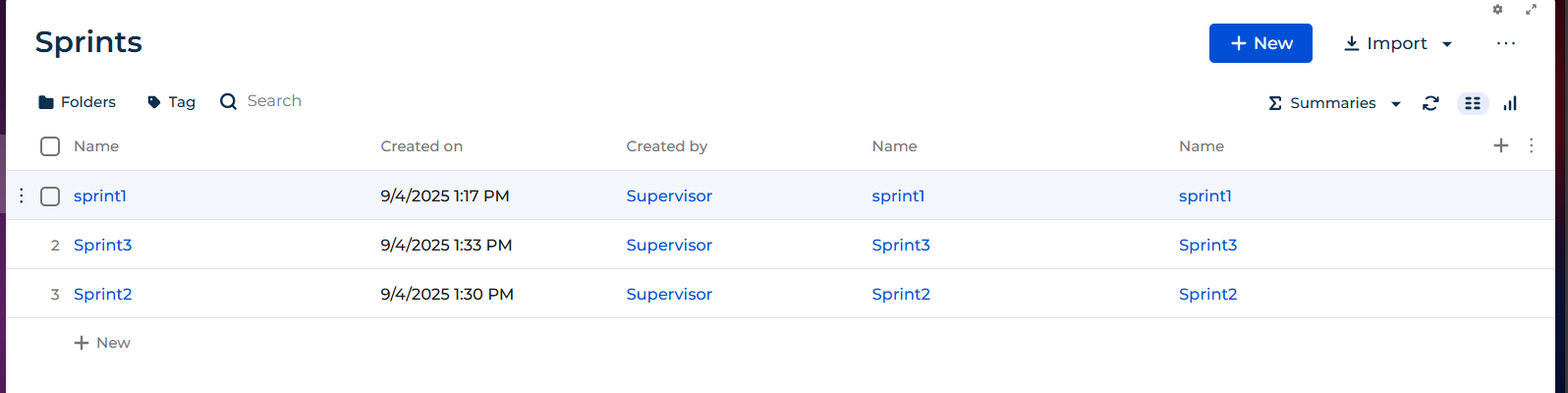The image size is (1568, 393).
Task: Open the Folders panel
Action: pos(77,102)
